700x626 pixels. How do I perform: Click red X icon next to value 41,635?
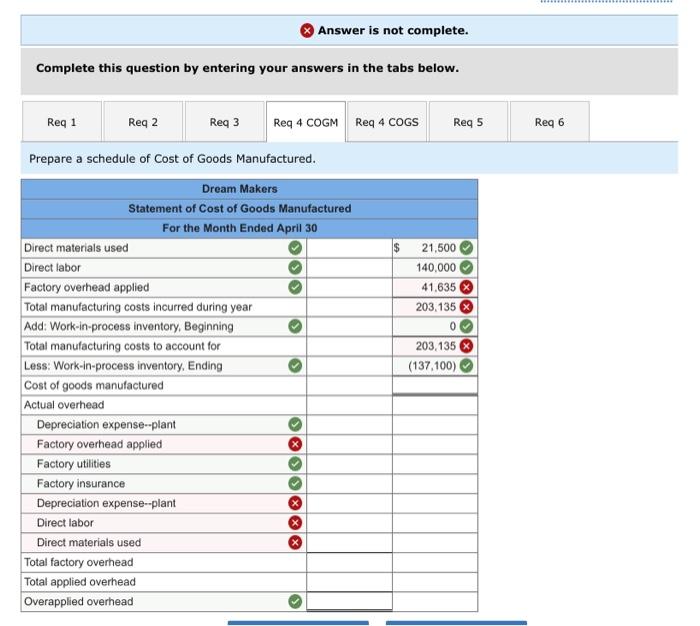466,287
